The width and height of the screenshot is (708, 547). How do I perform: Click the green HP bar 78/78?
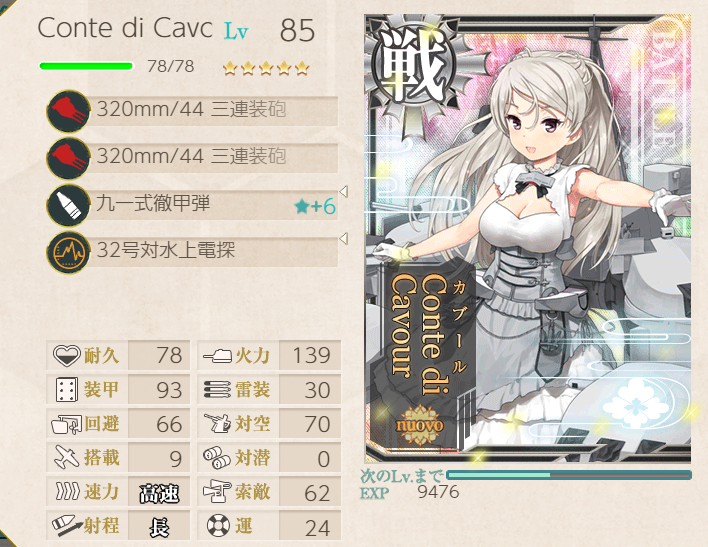point(86,66)
